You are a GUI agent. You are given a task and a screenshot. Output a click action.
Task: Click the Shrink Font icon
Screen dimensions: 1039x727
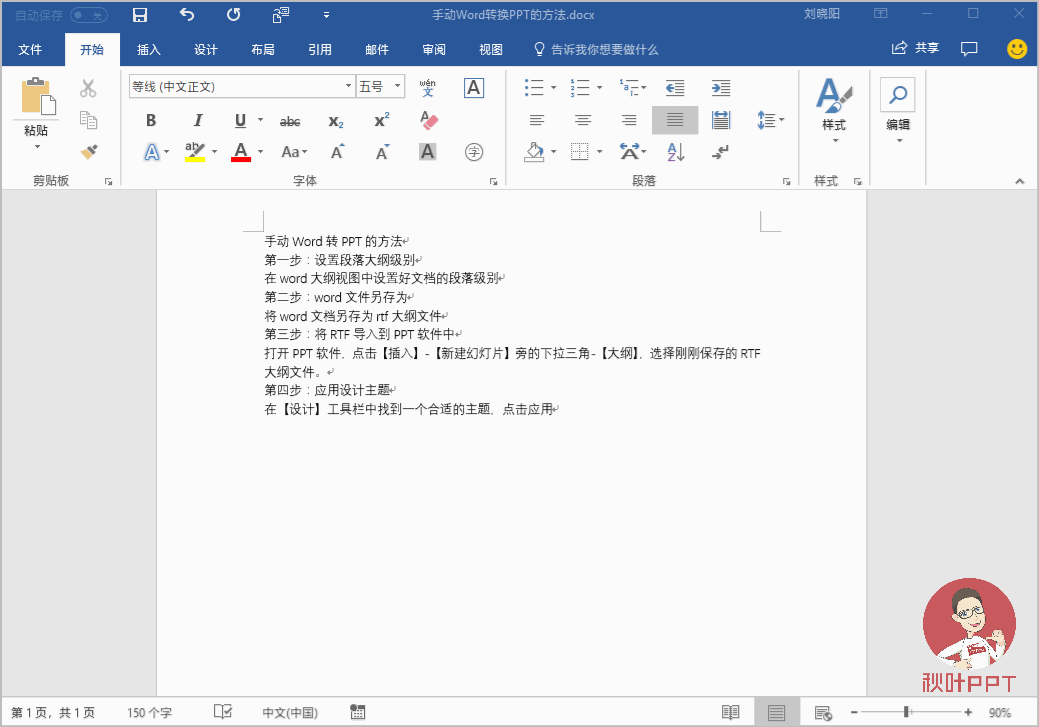click(x=382, y=152)
